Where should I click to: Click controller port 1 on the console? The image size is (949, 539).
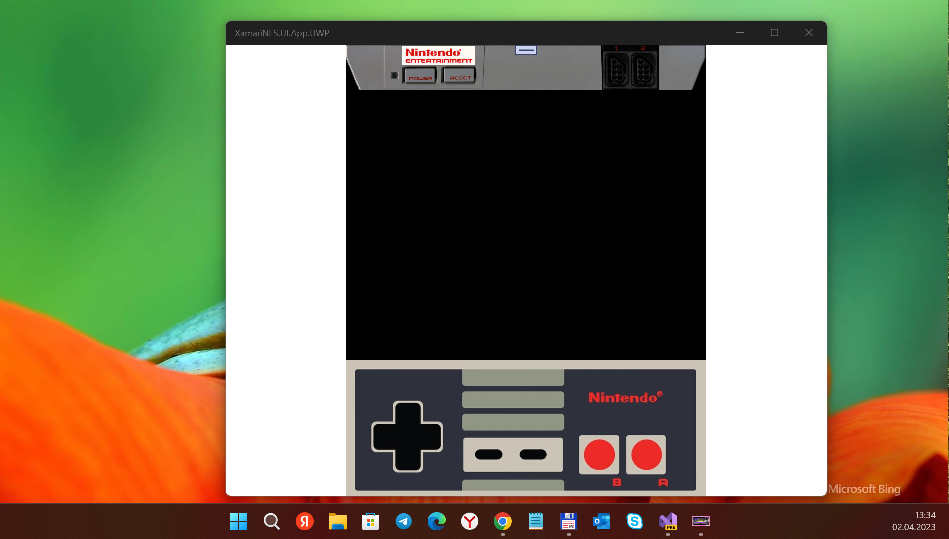tap(616, 70)
